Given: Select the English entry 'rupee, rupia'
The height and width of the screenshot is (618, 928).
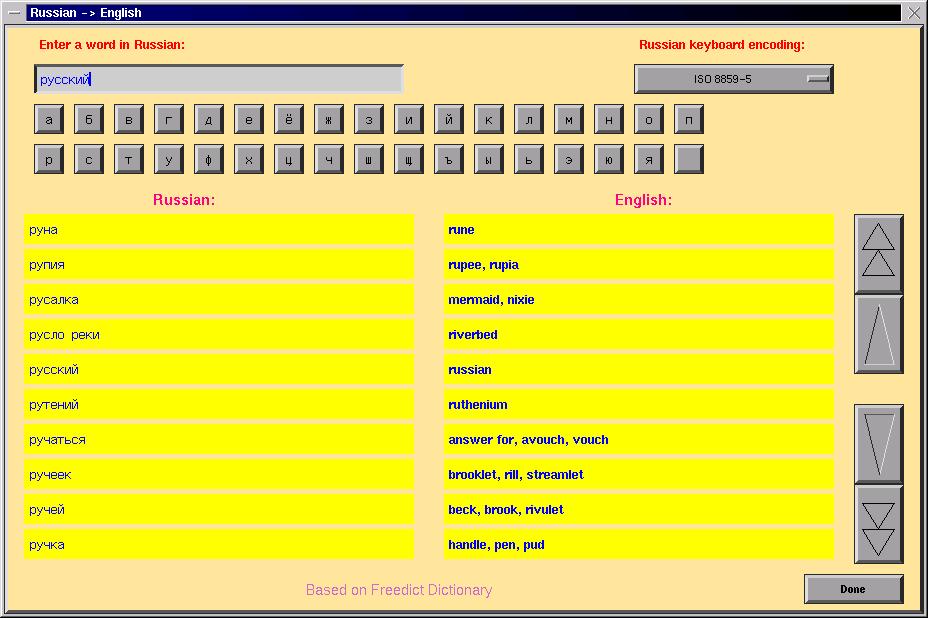Looking at the screenshot, I should (x=638, y=265).
